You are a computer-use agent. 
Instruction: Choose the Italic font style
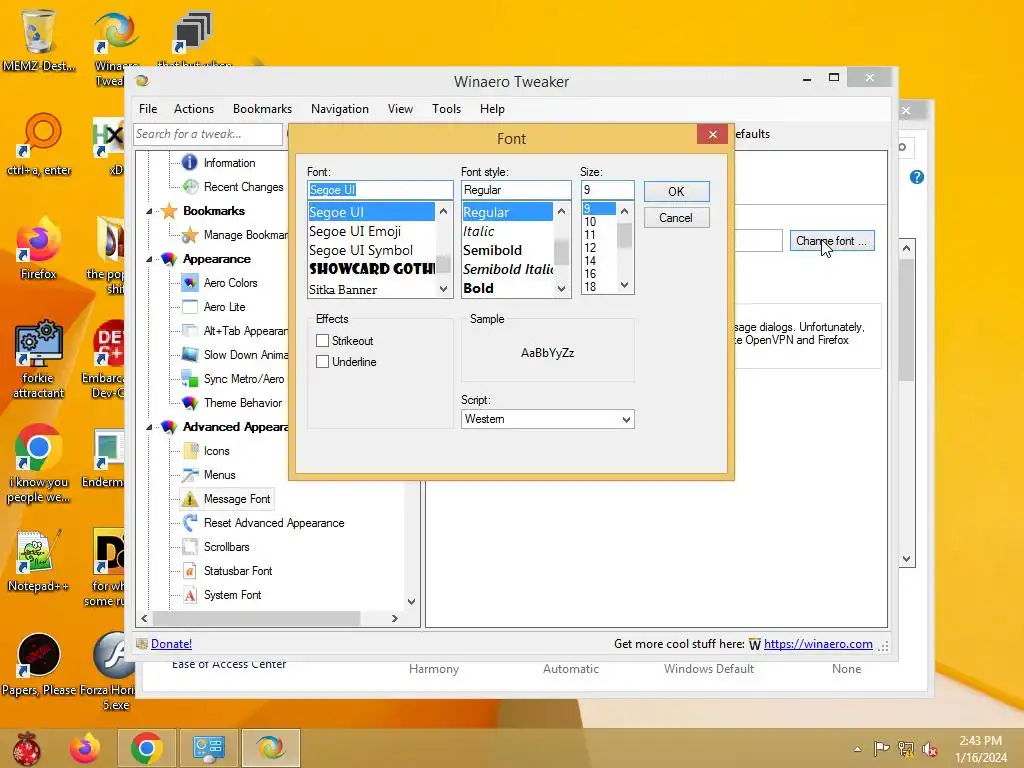(507, 231)
